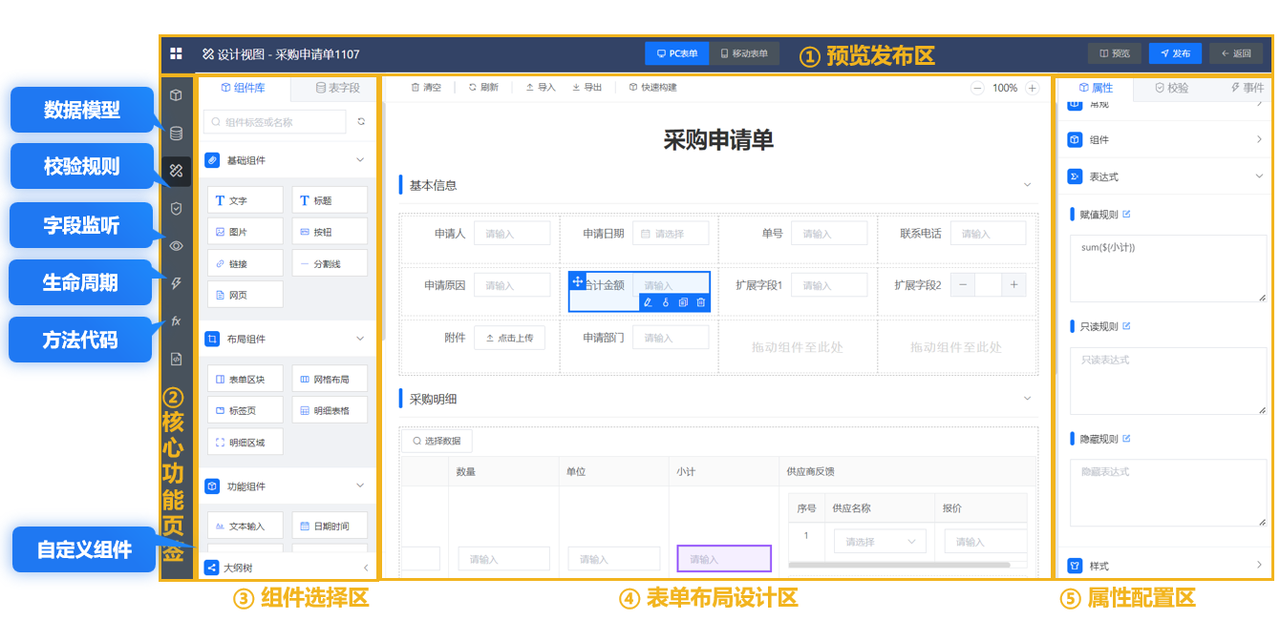Click copy icon on selected 合计金额 field
Image resolution: width=1280 pixels, height=620 pixels.
coord(683,302)
